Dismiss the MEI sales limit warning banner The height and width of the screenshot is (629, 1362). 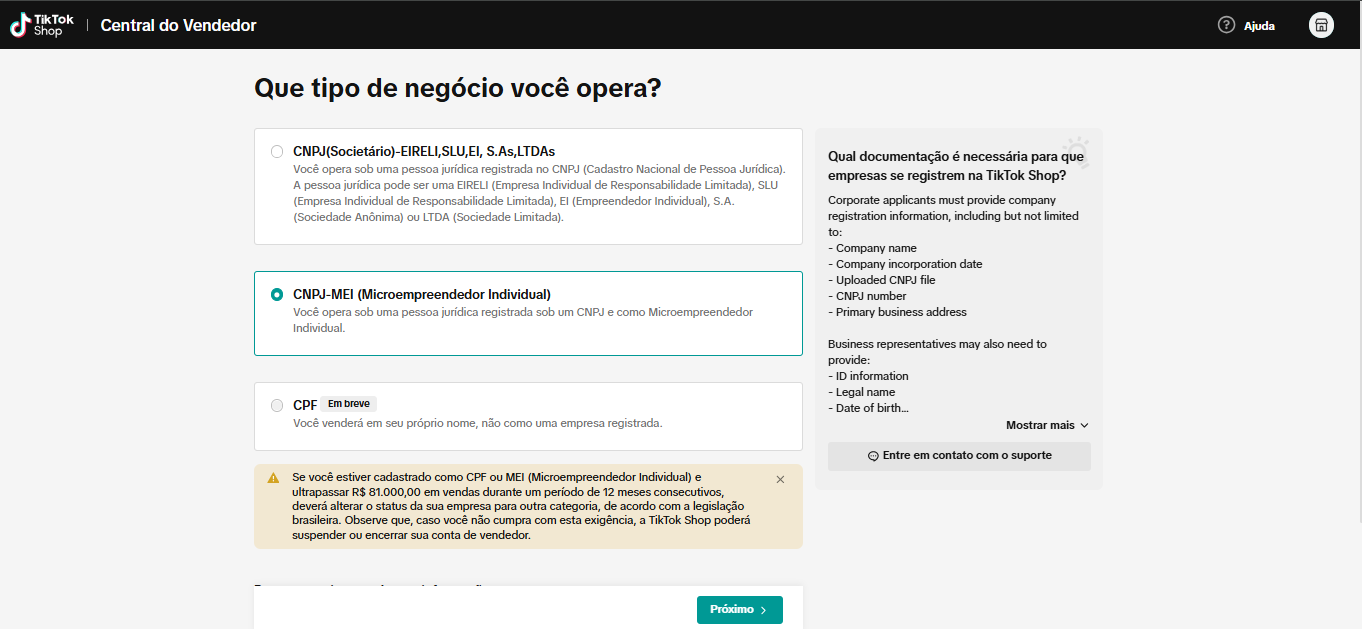(780, 479)
